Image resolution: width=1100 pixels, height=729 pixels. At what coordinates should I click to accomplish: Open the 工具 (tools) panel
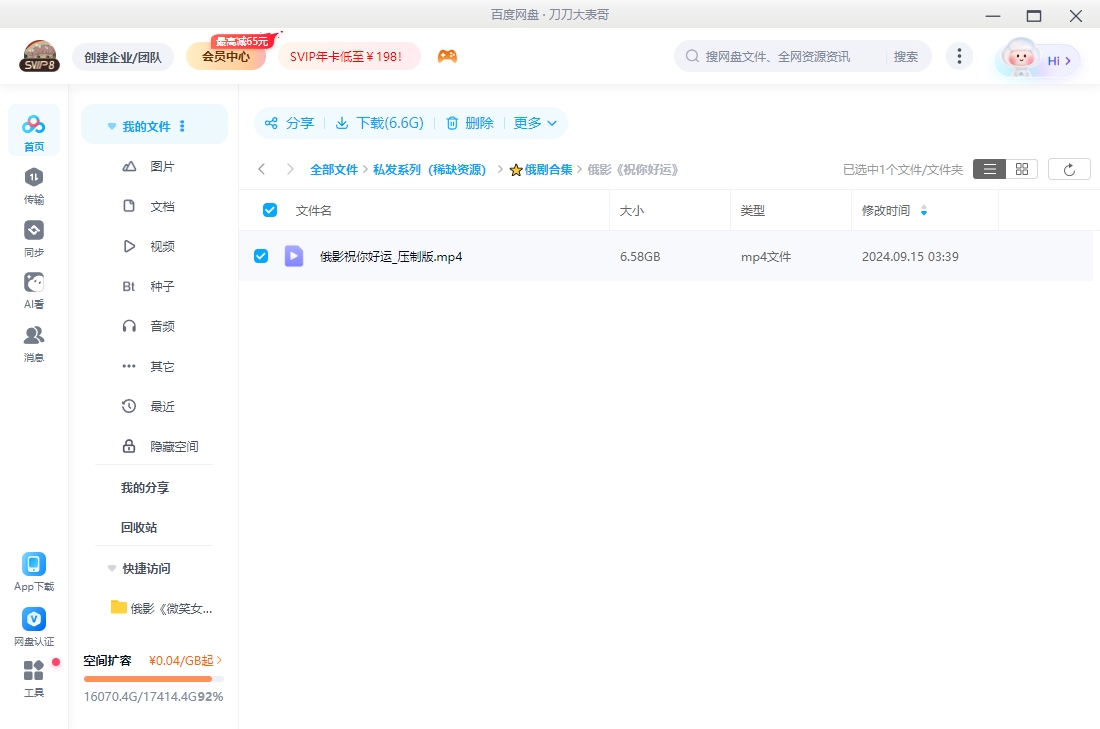click(x=34, y=675)
